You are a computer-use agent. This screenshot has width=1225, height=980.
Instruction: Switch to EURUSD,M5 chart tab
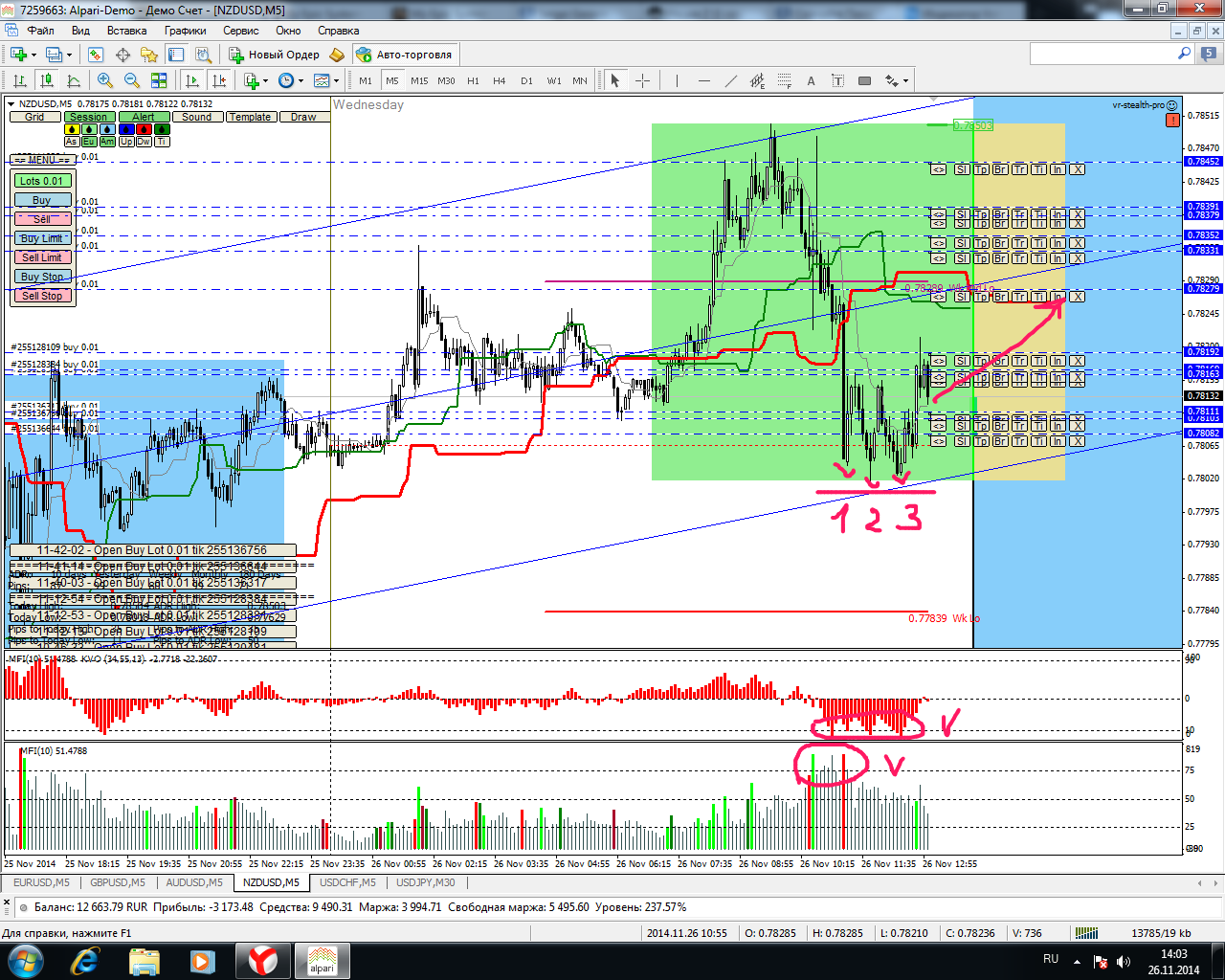[x=41, y=882]
